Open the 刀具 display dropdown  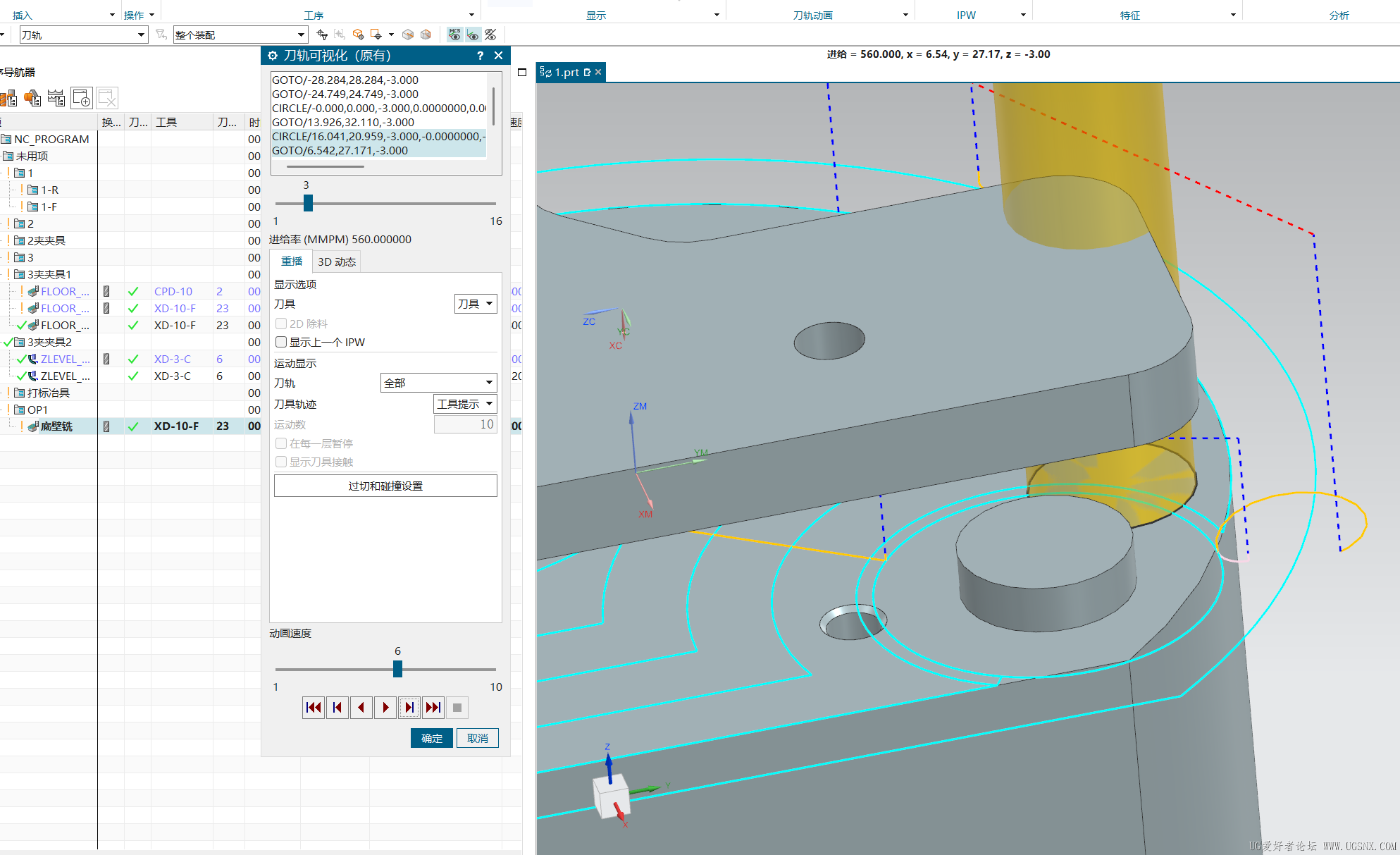click(x=476, y=304)
